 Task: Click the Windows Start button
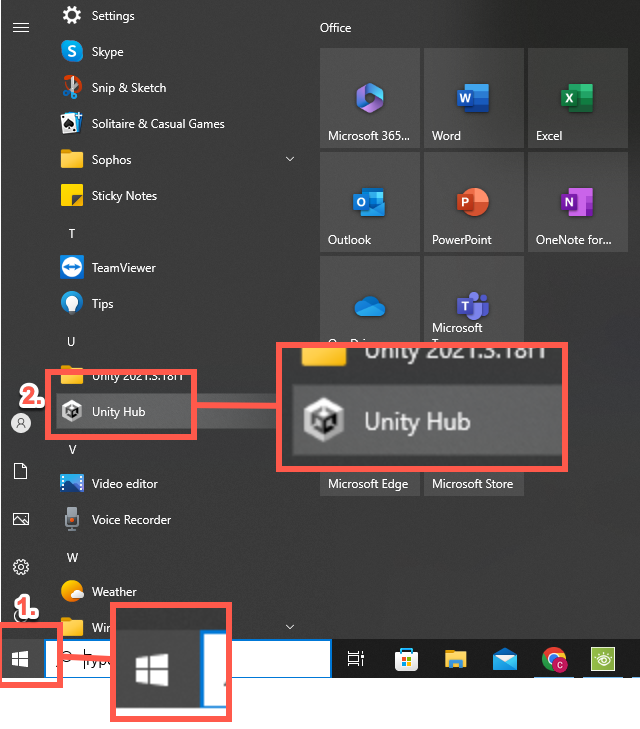(x=20, y=659)
